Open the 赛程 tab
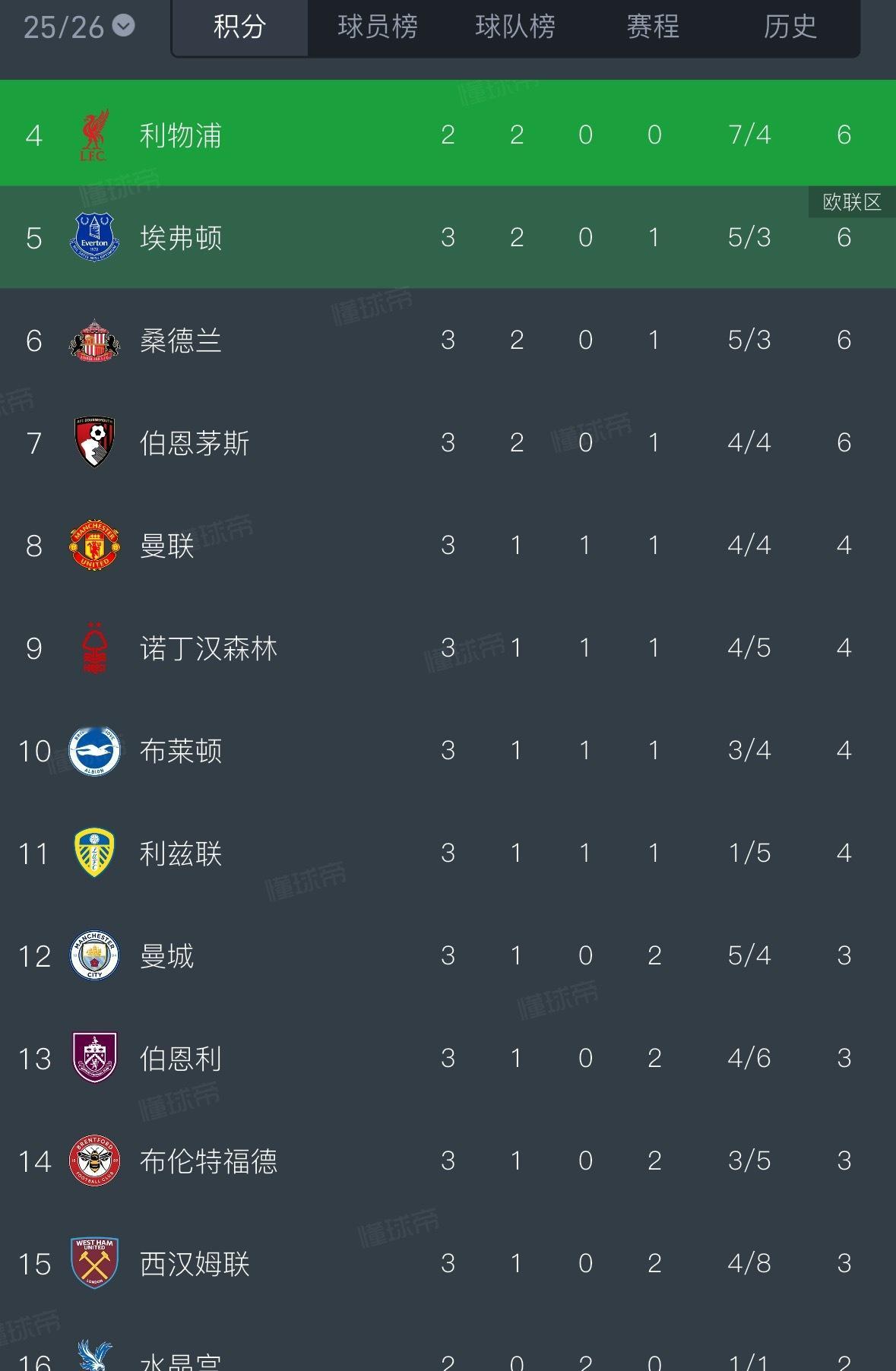Image resolution: width=896 pixels, height=1371 pixels. click(x=653, y=27)
